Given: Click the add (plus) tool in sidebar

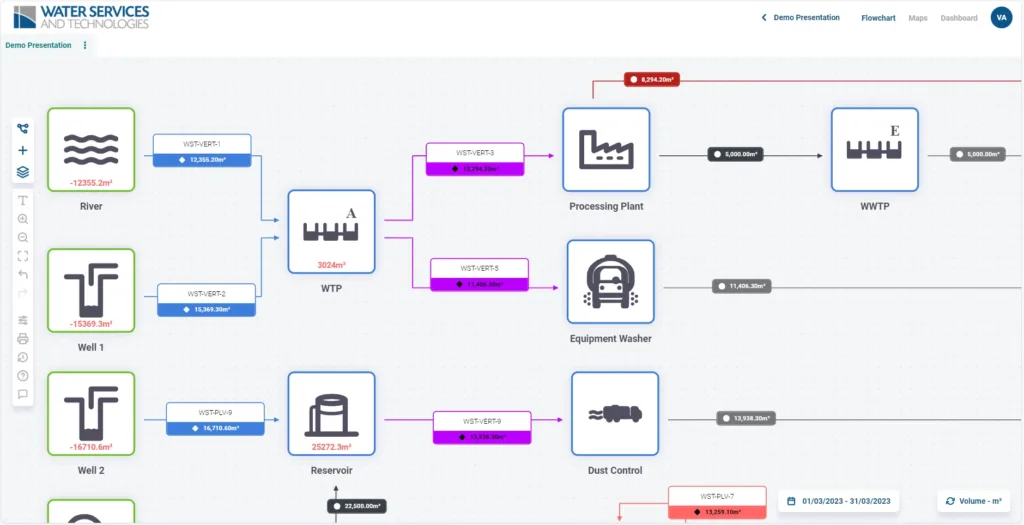Looking at the screenshot, I should [x=23, y=150].
